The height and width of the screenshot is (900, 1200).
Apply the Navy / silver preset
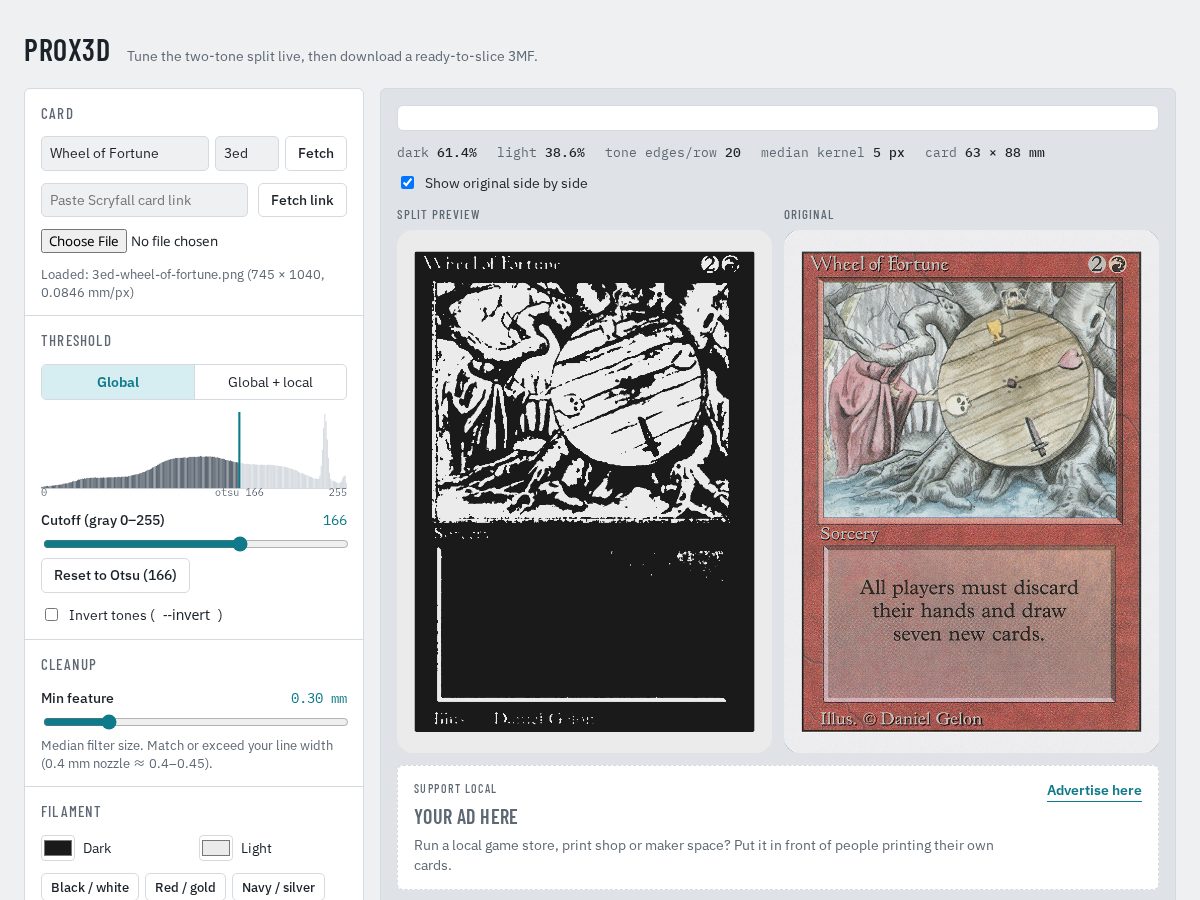coord(279,887)
